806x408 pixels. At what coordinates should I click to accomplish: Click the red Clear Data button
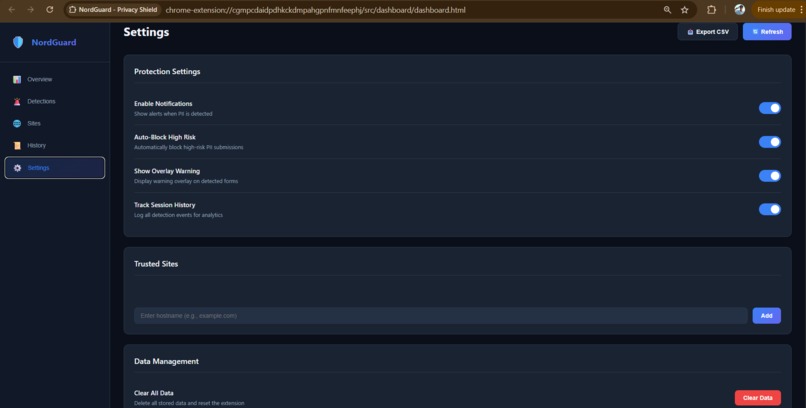point(758,398)
